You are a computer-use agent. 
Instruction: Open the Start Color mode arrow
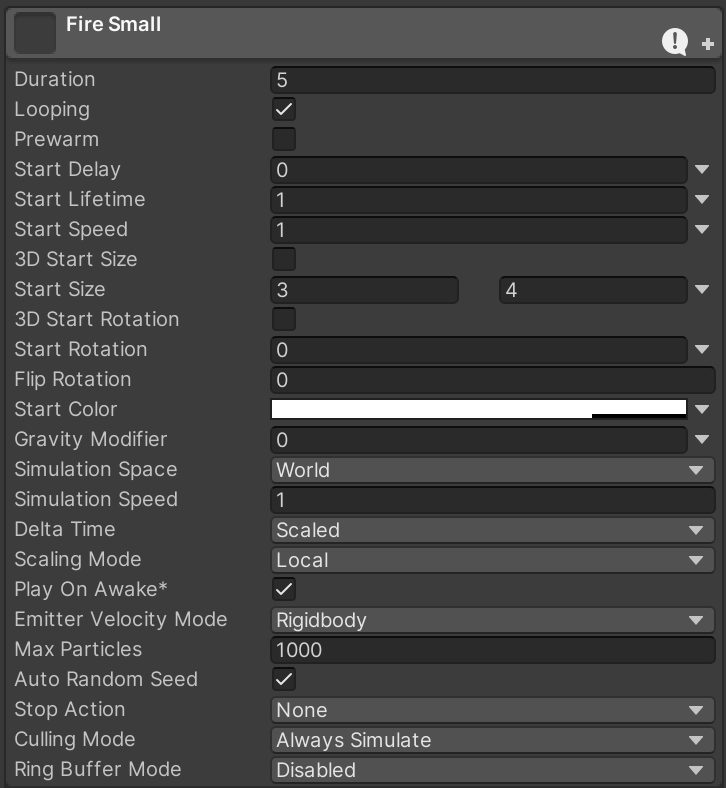coord(702,409)
